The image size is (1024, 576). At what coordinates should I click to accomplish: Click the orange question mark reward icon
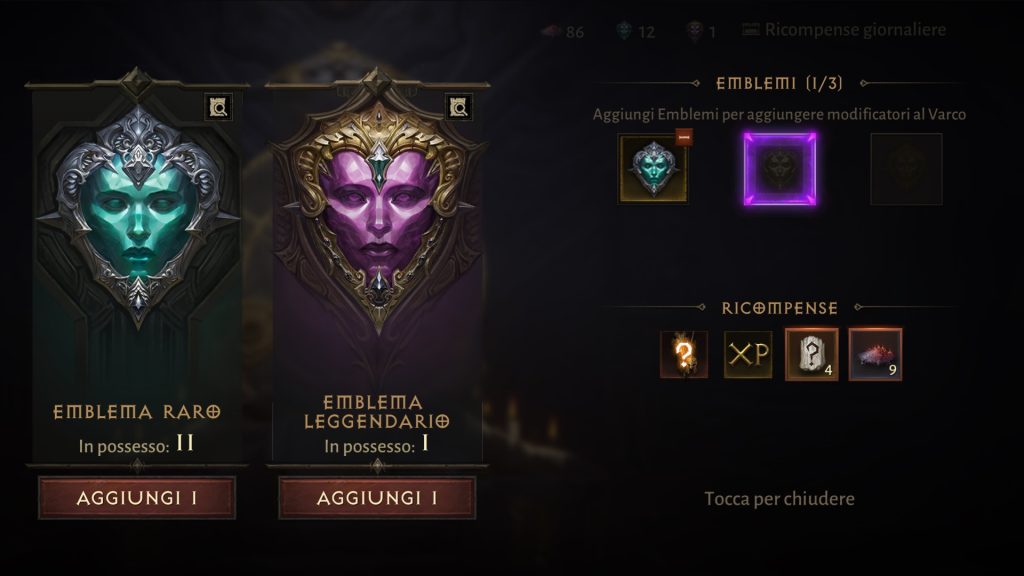click(684, 355)
